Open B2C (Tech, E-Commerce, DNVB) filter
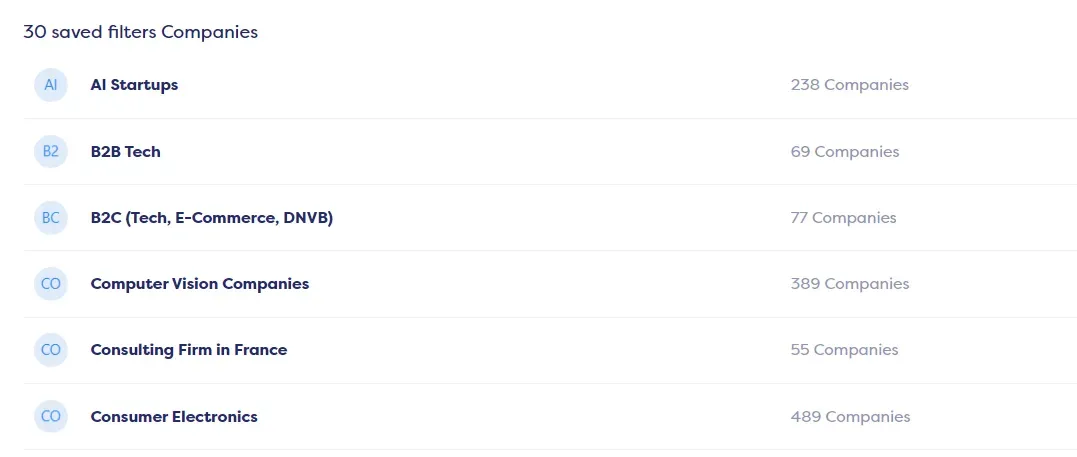 (211, 218)
